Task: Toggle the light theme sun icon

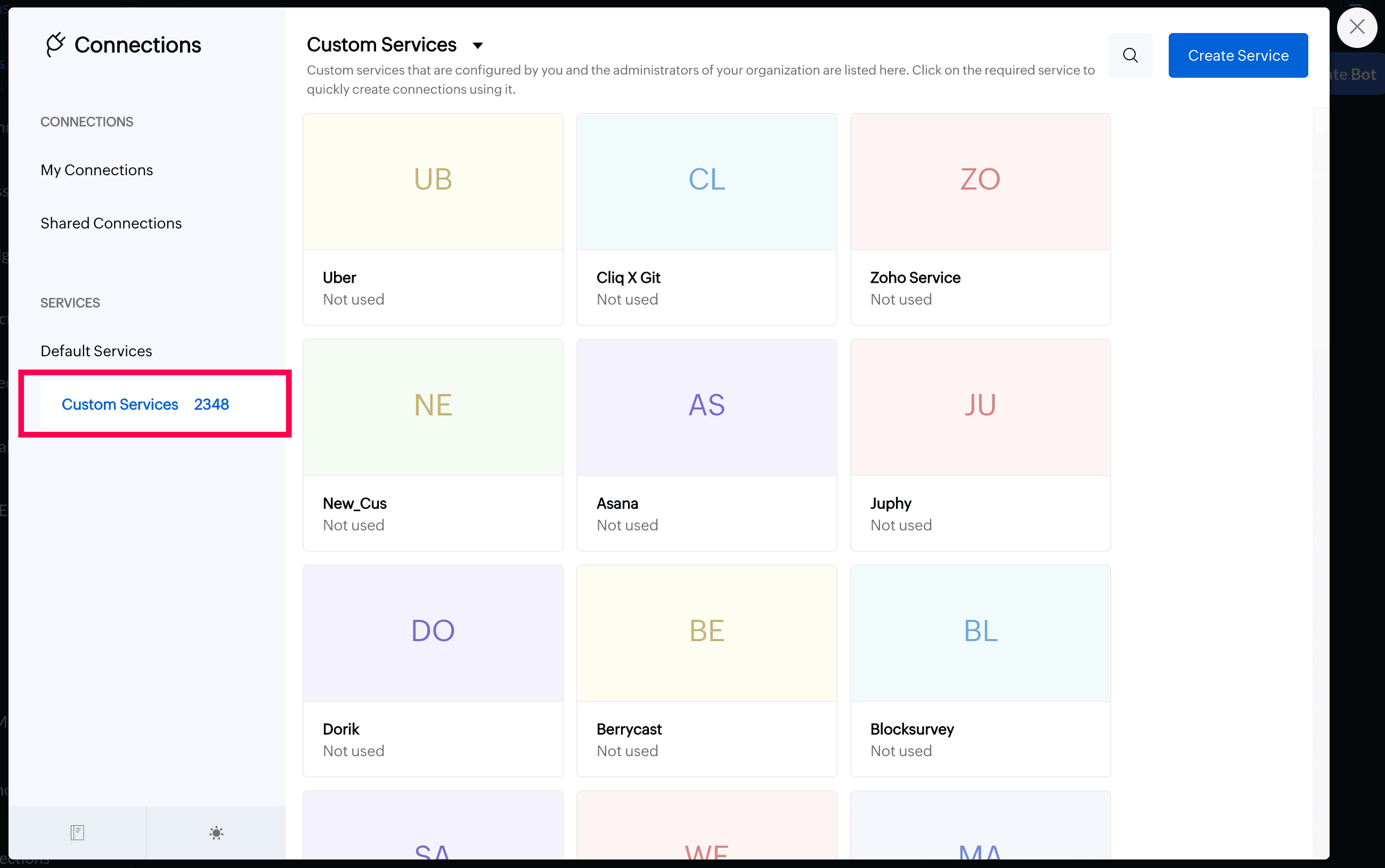Action: (x=216, y=832)
